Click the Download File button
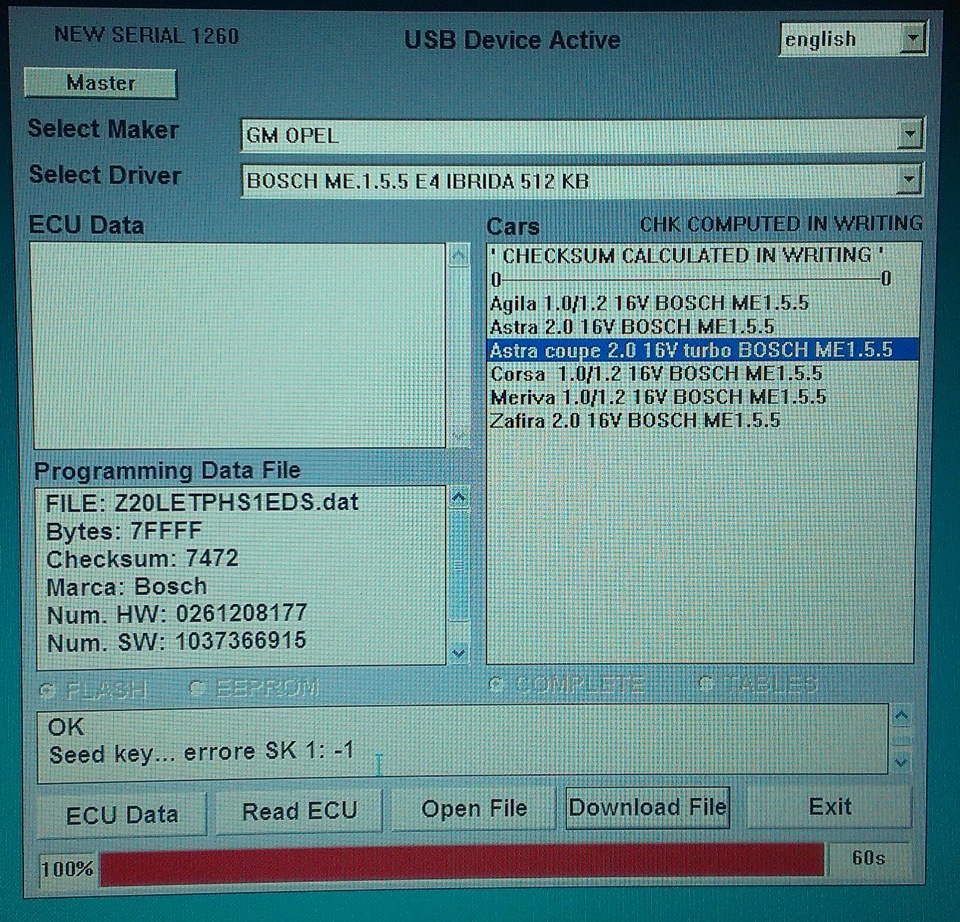The image size is (960, 922). click(x=647, y=808)
